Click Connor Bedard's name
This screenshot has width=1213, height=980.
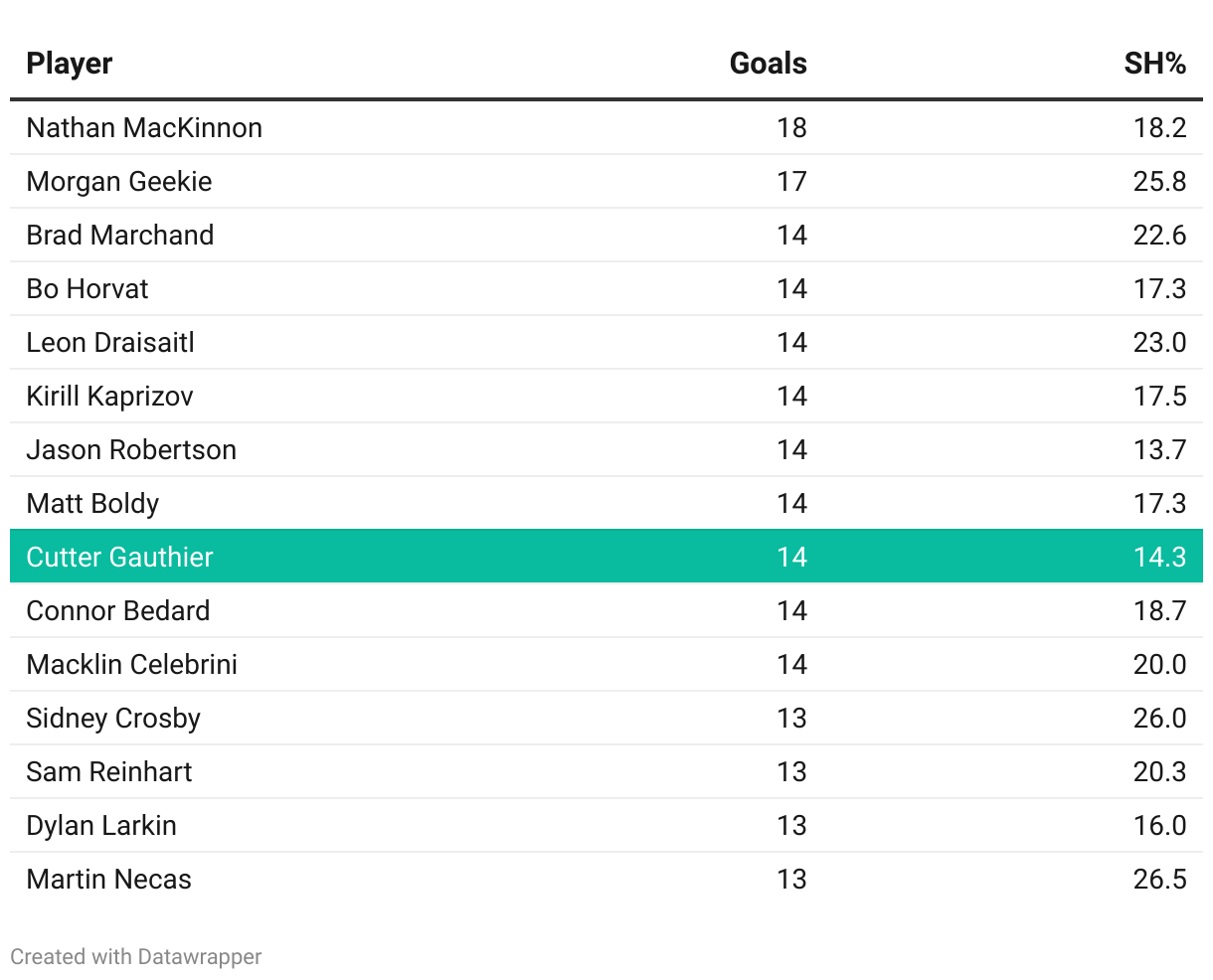tap(118, 611)
